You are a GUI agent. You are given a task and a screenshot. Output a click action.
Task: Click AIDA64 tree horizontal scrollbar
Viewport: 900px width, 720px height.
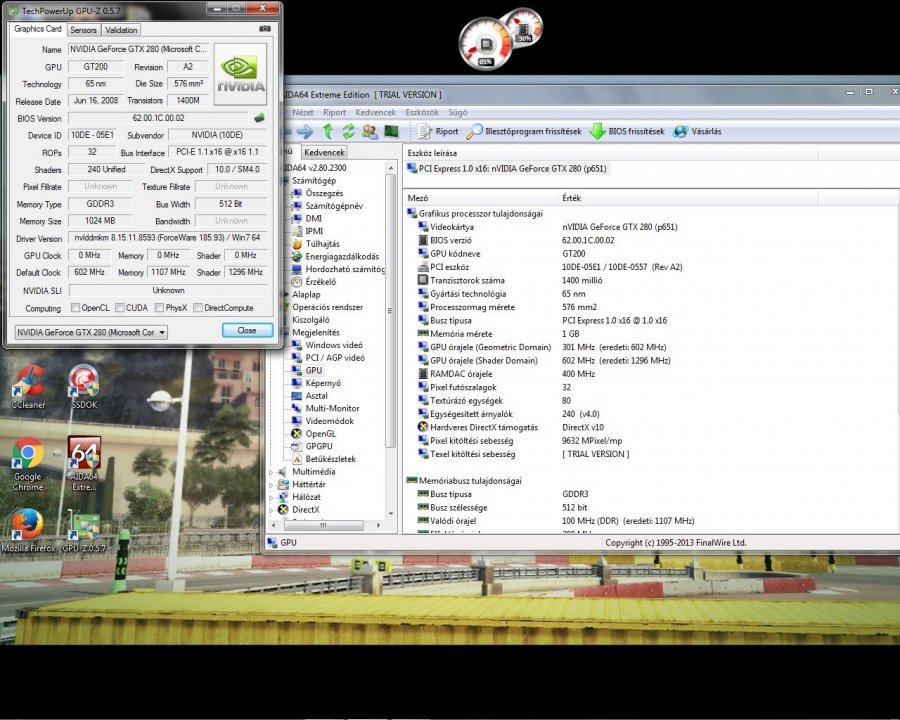pos(323,525)
